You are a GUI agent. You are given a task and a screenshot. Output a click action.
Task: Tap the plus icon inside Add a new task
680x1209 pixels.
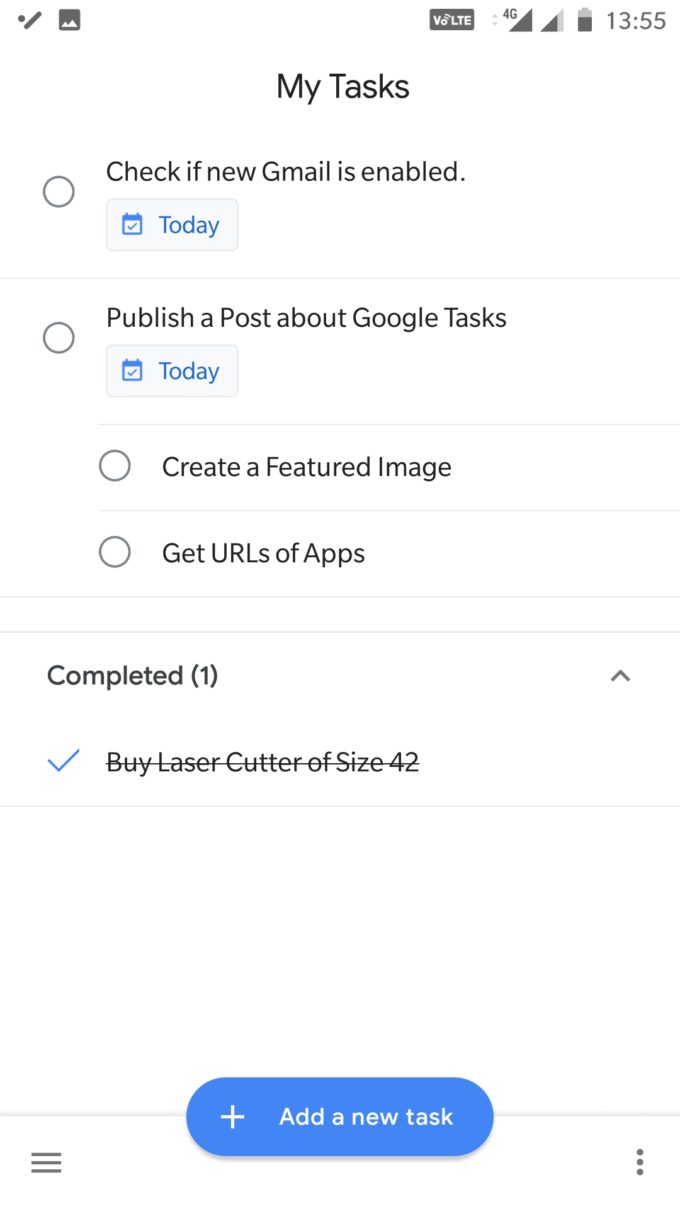pos(232,1117)
